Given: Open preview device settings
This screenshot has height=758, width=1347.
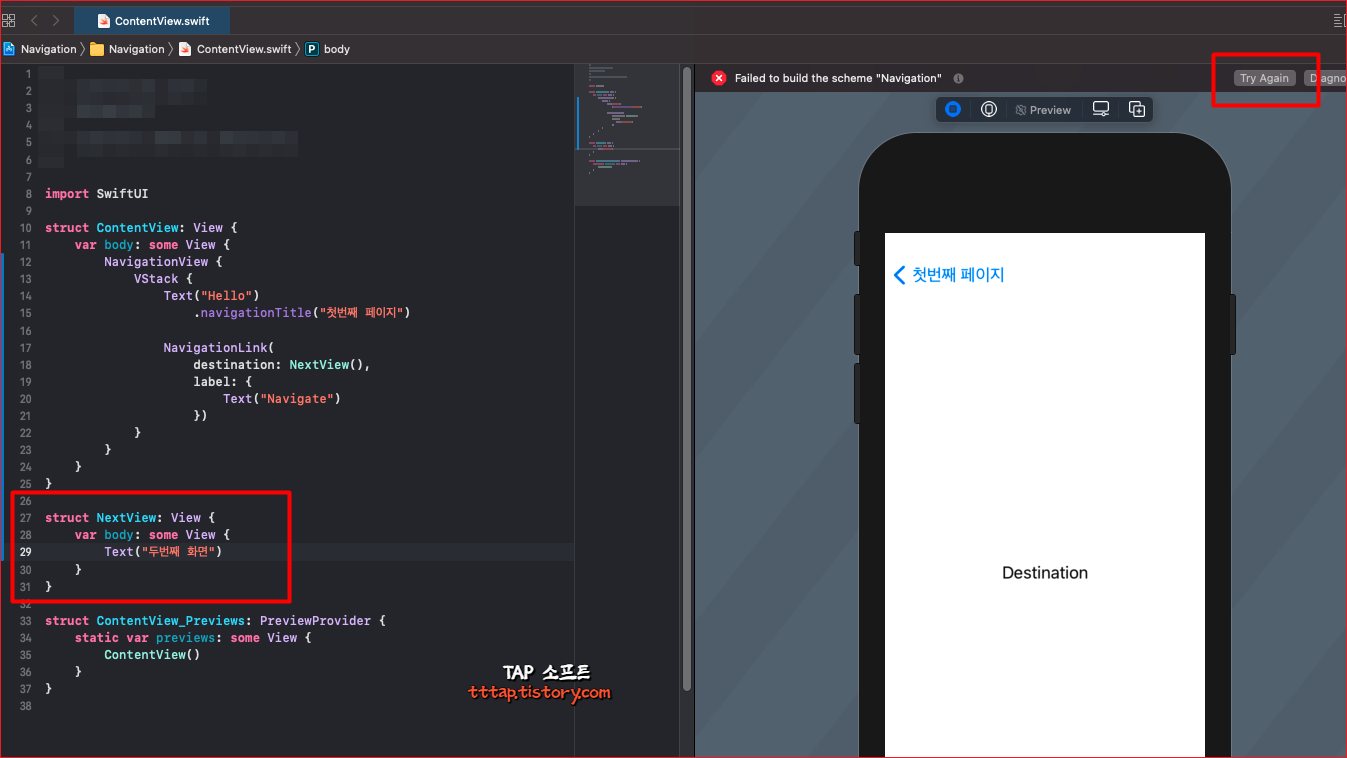Looking at the screenshot, I should point(1101,110).
